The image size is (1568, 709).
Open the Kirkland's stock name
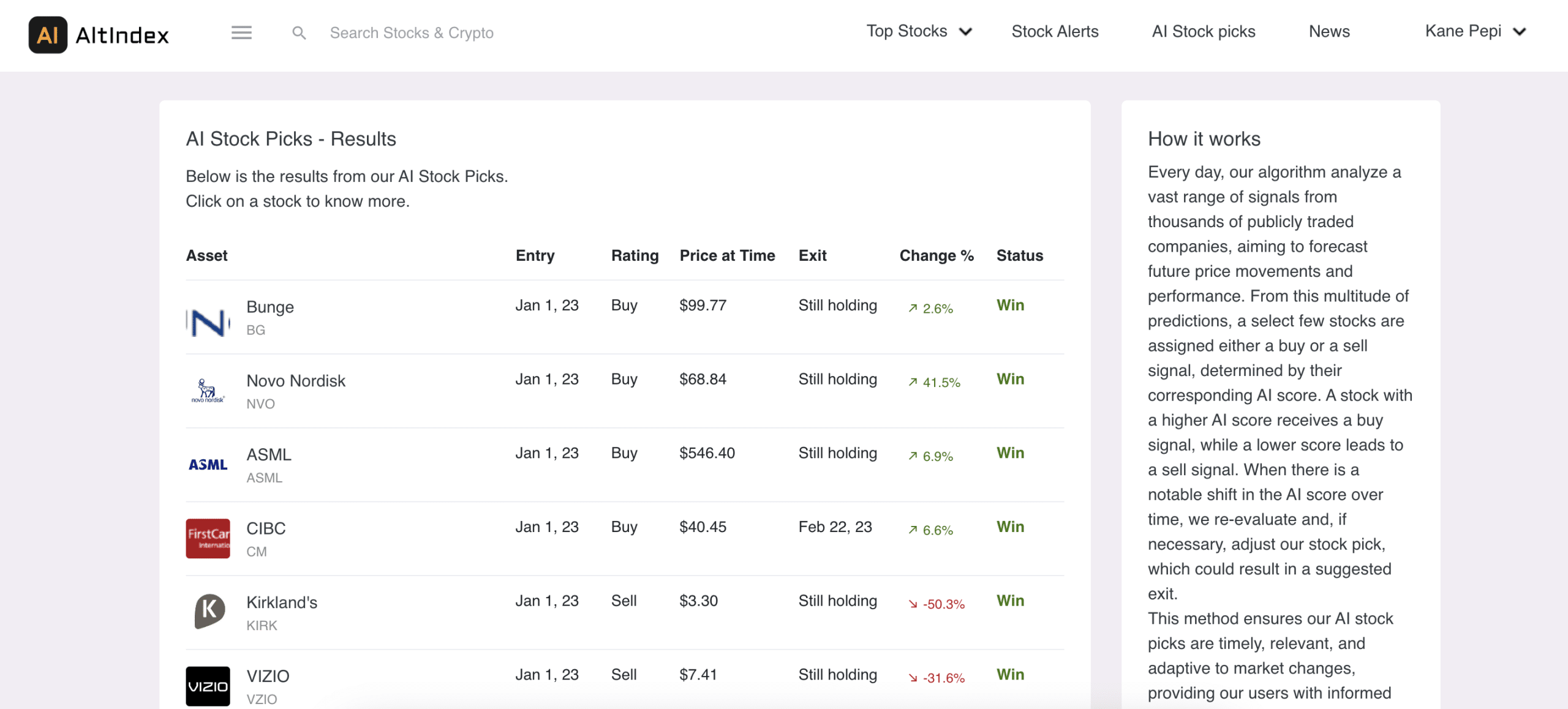[282, 602]
